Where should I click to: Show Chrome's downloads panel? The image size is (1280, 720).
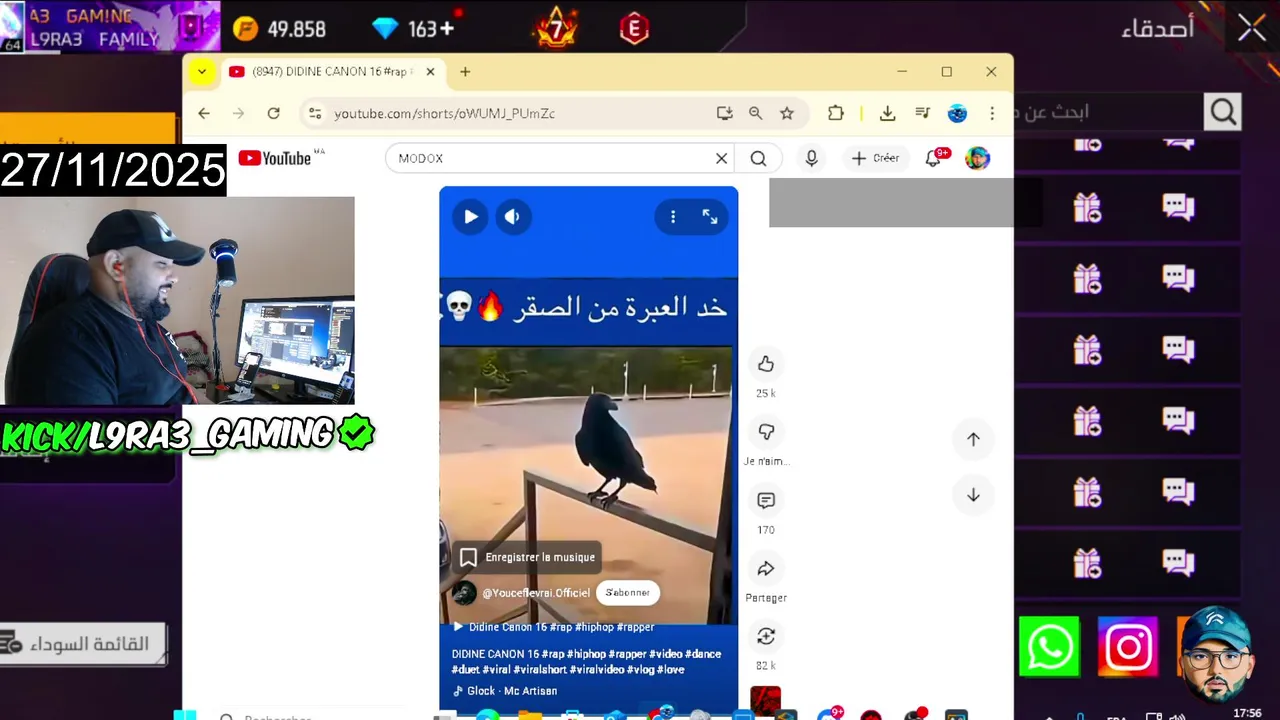point(887,113)
